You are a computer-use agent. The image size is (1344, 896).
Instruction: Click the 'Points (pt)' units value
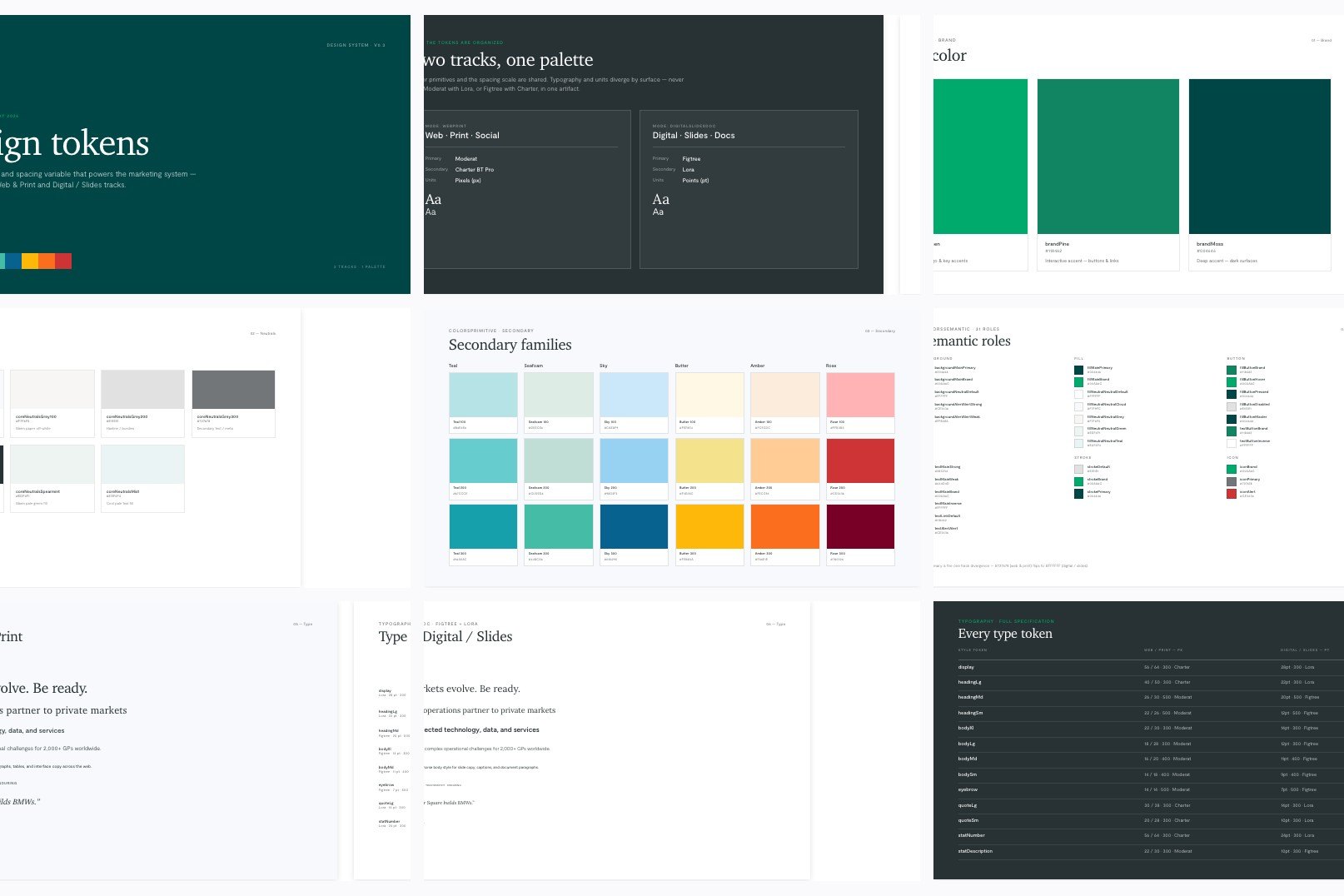point(695,181)
